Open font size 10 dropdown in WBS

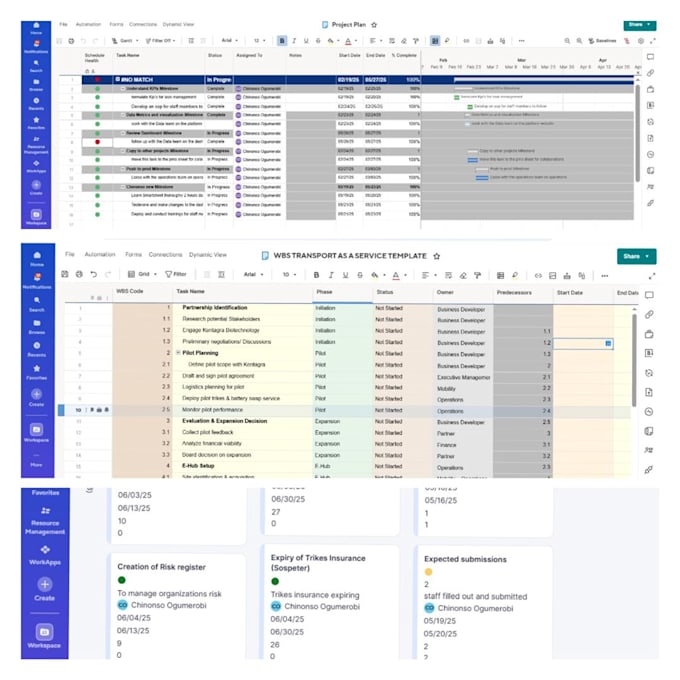point(290,275)
